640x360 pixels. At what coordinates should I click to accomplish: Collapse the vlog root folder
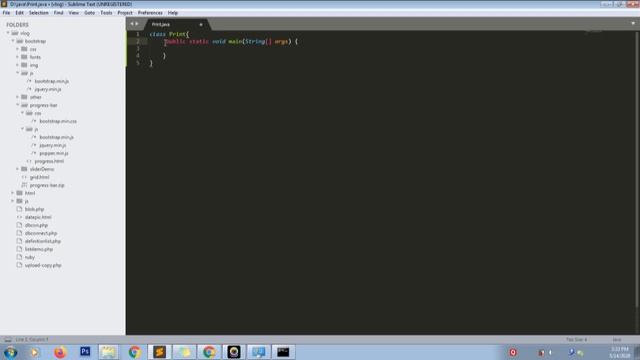point(8,33)
